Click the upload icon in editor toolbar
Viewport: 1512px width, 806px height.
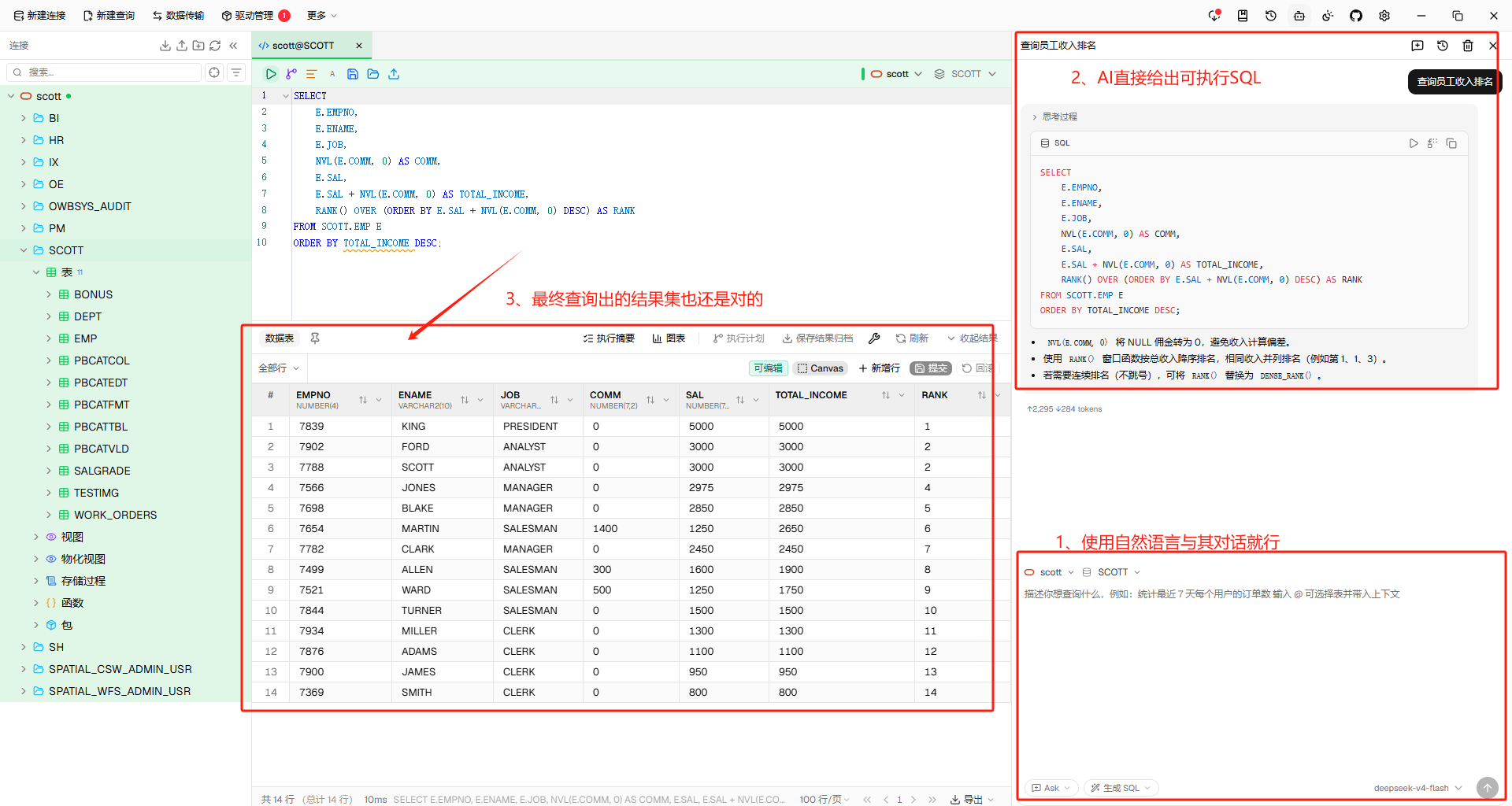[x=394, y=74]
